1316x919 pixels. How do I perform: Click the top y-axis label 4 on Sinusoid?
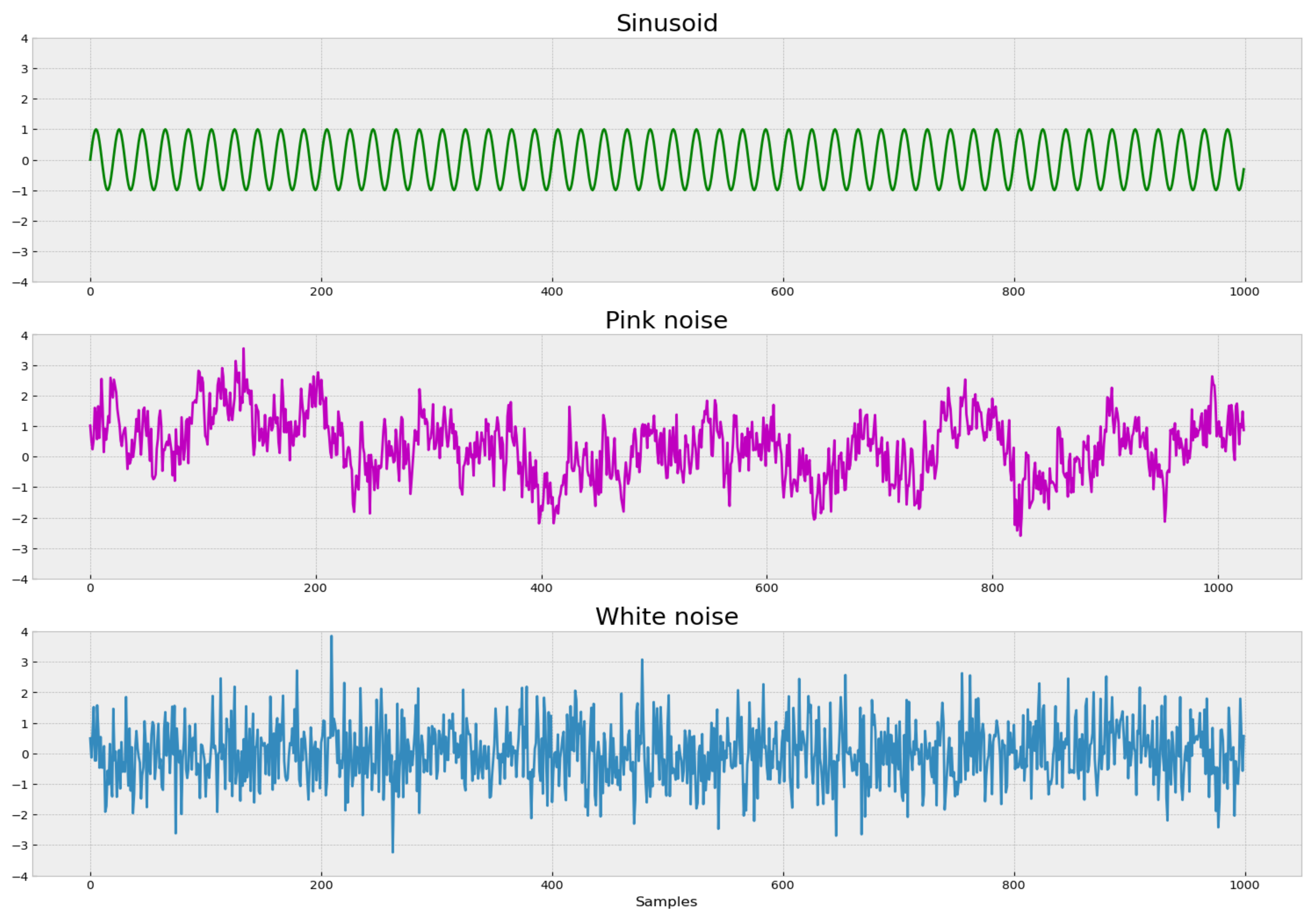[x=24, y=38]
